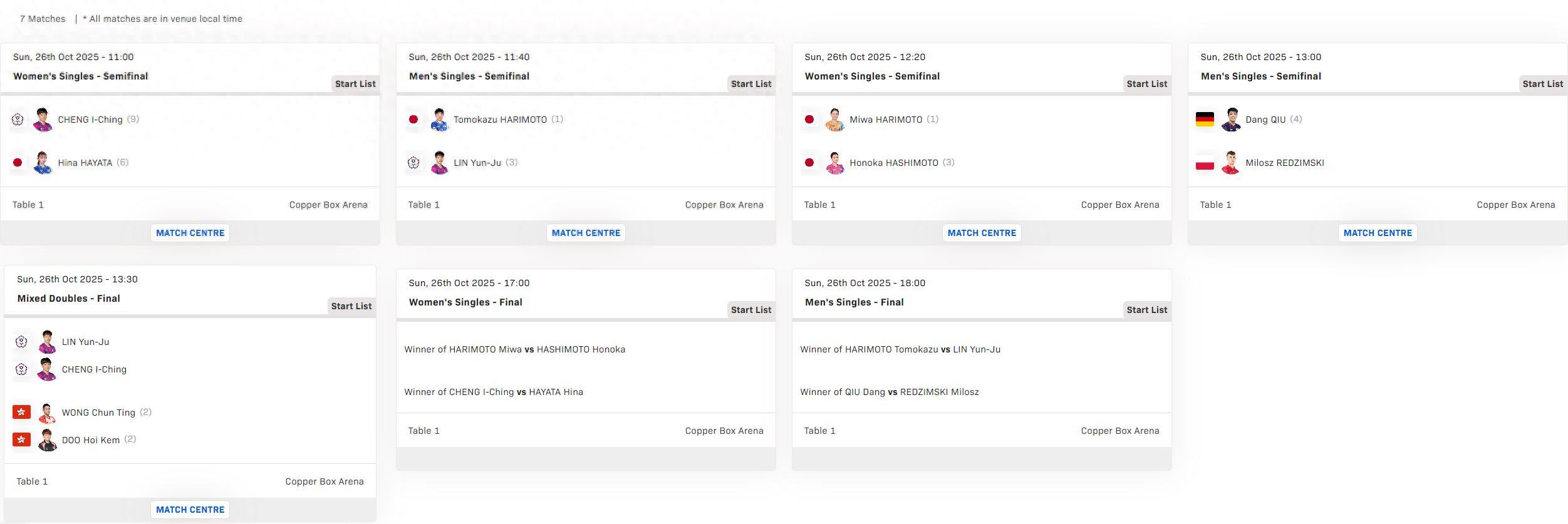Click Germany flag next to Dang QIU

point(1204,120)
